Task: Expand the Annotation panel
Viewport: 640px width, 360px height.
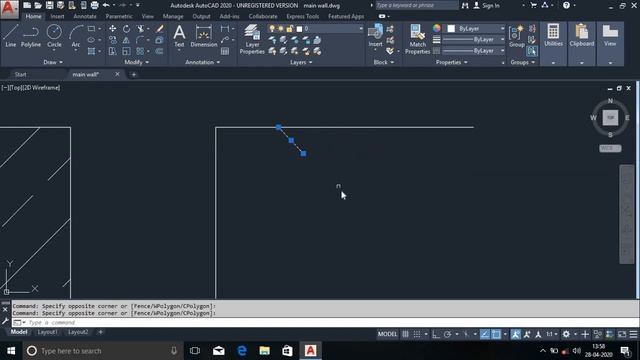Action: tap(202, 62)
